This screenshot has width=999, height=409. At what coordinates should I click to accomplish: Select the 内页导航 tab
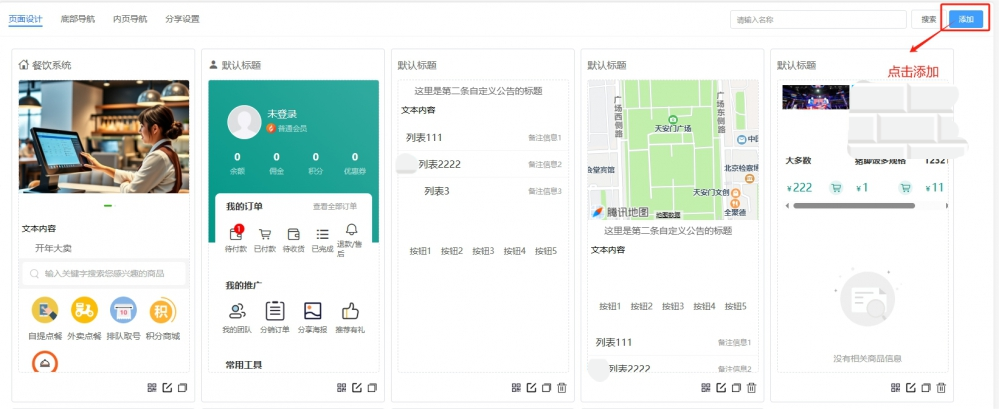(x=129, y=18)
